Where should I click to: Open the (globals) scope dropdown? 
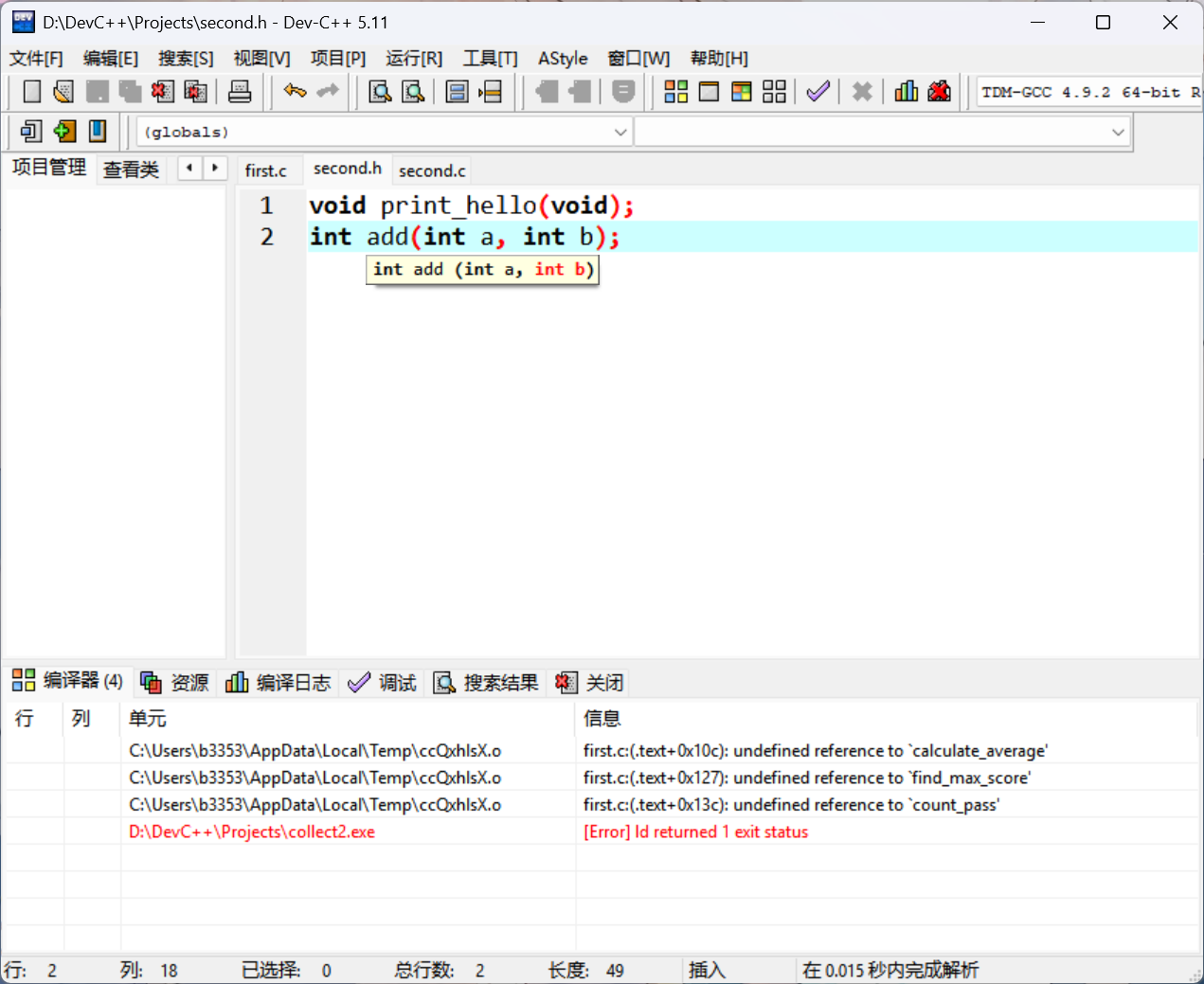point(385,132)
